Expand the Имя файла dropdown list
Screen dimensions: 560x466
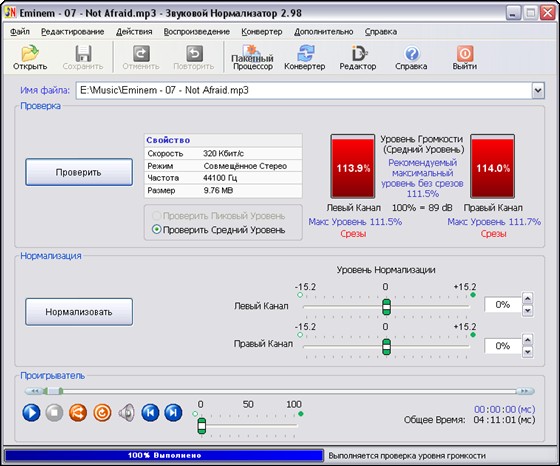point(538,90)
